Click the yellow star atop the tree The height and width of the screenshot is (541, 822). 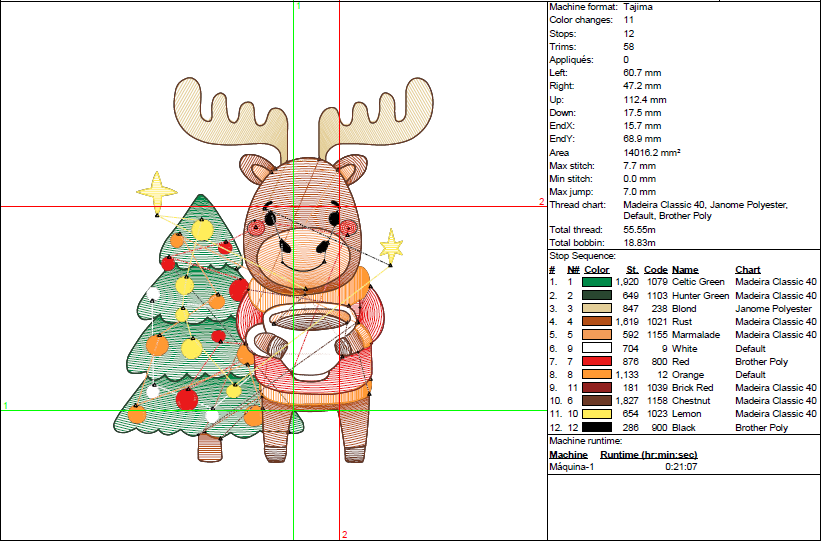[x=157, y=188]
